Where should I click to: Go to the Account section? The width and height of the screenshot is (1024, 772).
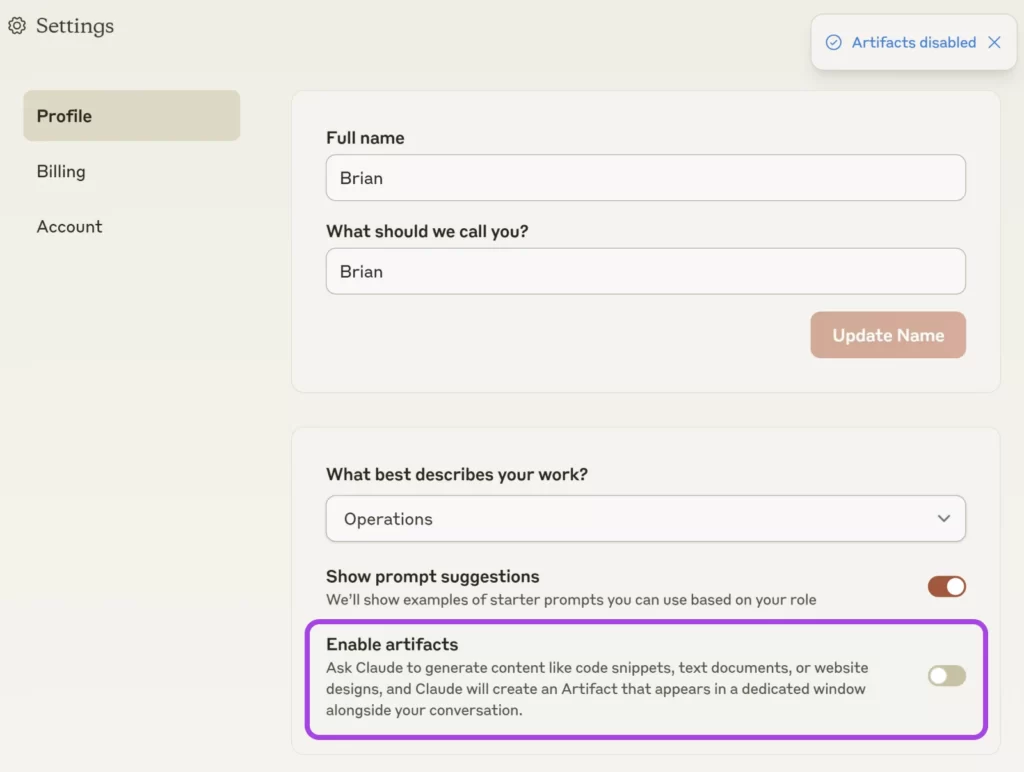click(x=69, y=227)
